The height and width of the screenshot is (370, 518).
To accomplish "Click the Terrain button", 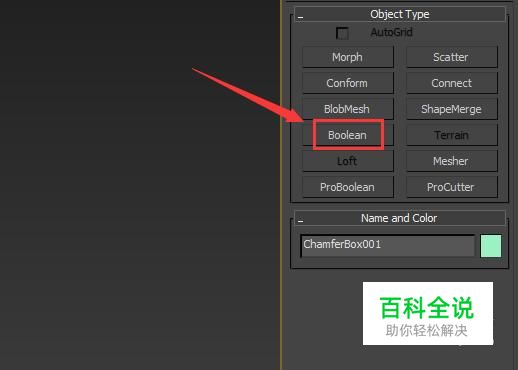I will tap(452, 135).
